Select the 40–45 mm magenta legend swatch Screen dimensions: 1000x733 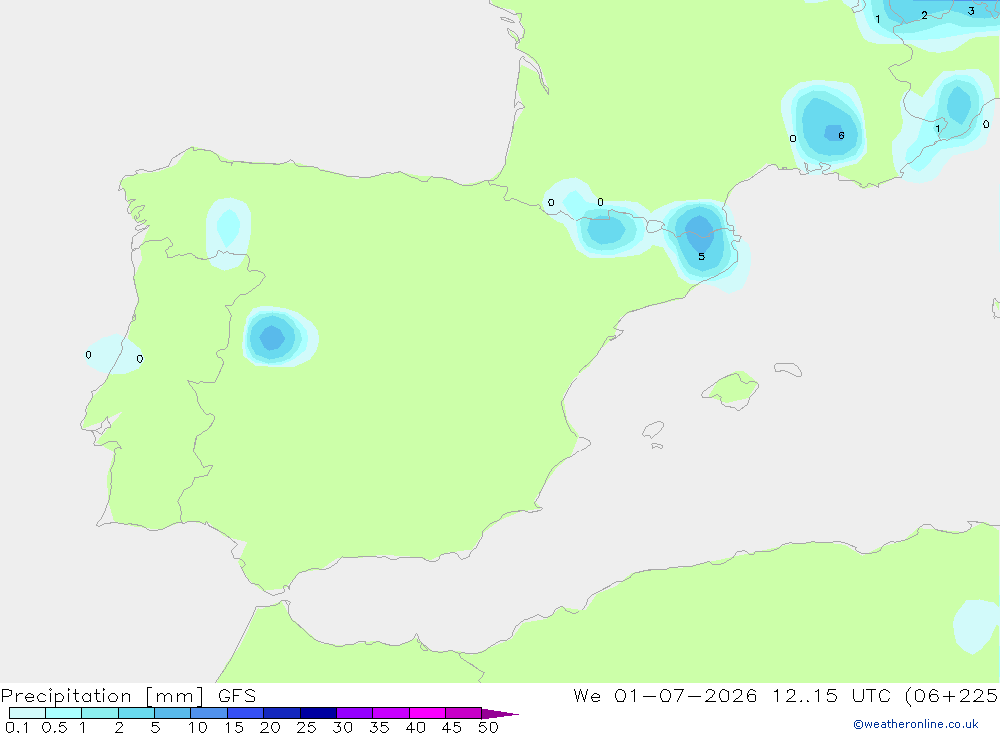[427, 713]
